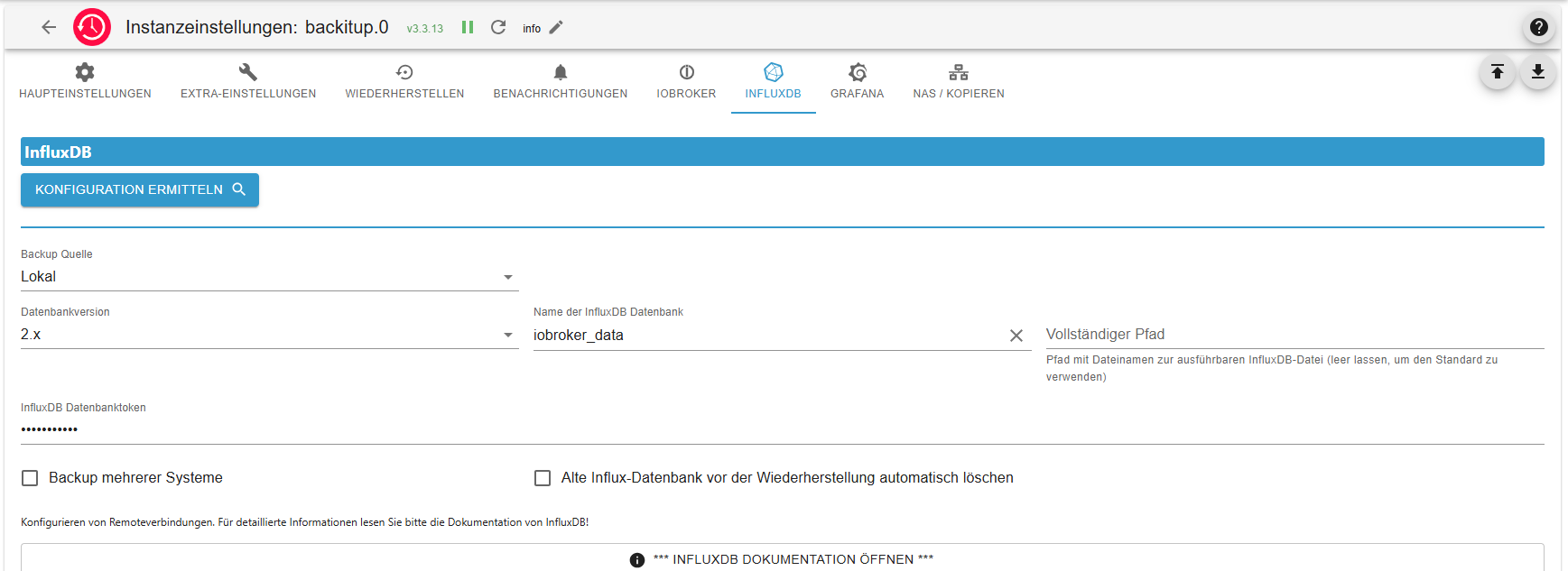The width and height of the screenshot is (1568, 571).
Task: Toggle Alte Influx-Datenbank automatisch löschen checkbox
Action: pyautogui.click(x=543, y=478)
